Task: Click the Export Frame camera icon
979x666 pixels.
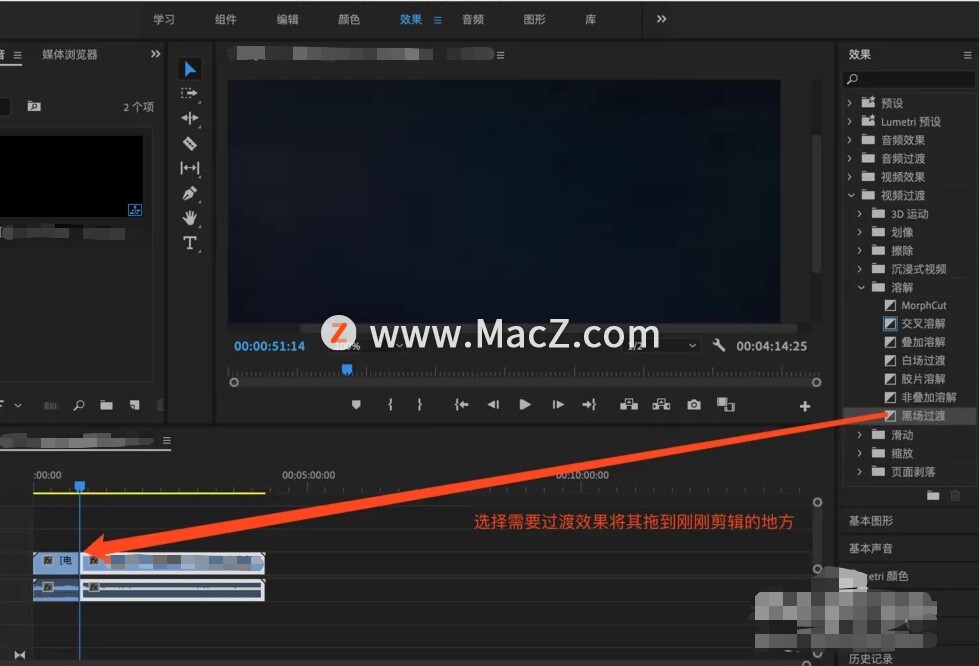Action: [x=694, y=405]
